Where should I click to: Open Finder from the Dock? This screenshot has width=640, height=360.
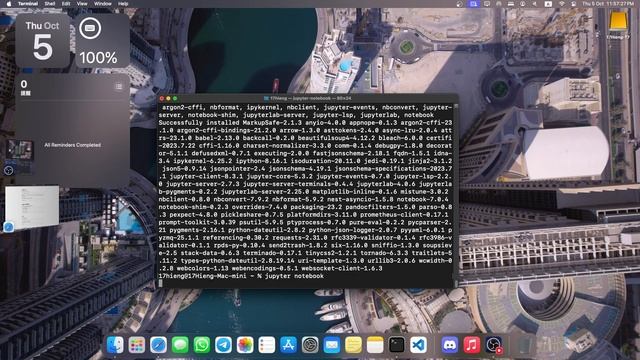pyautogui.click(x=115, y=345)
